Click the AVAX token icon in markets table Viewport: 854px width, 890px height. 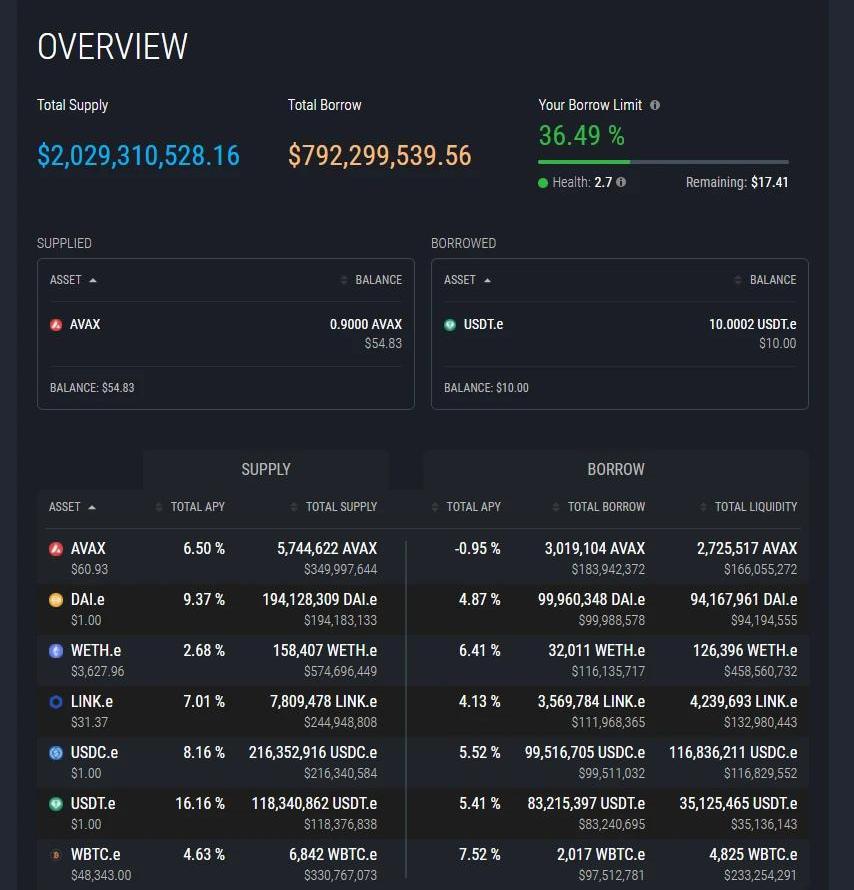56,549
